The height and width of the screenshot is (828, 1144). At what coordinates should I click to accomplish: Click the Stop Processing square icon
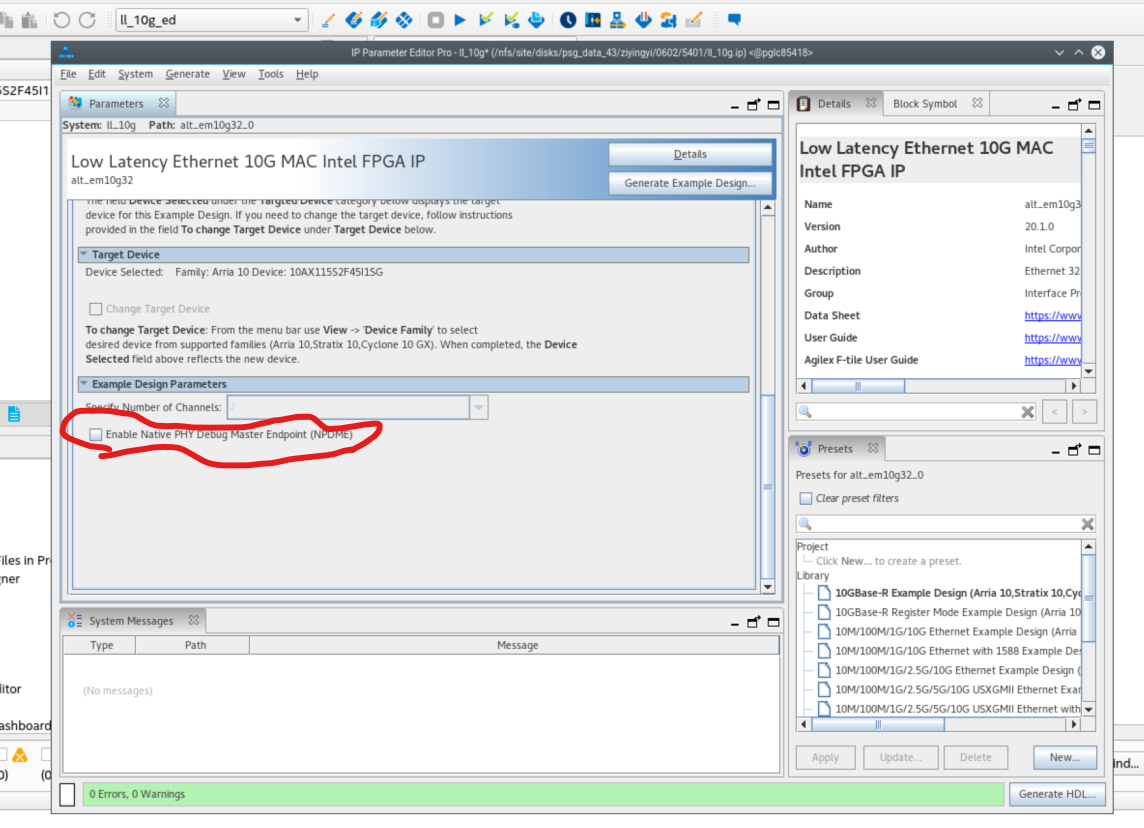(436, 20)
